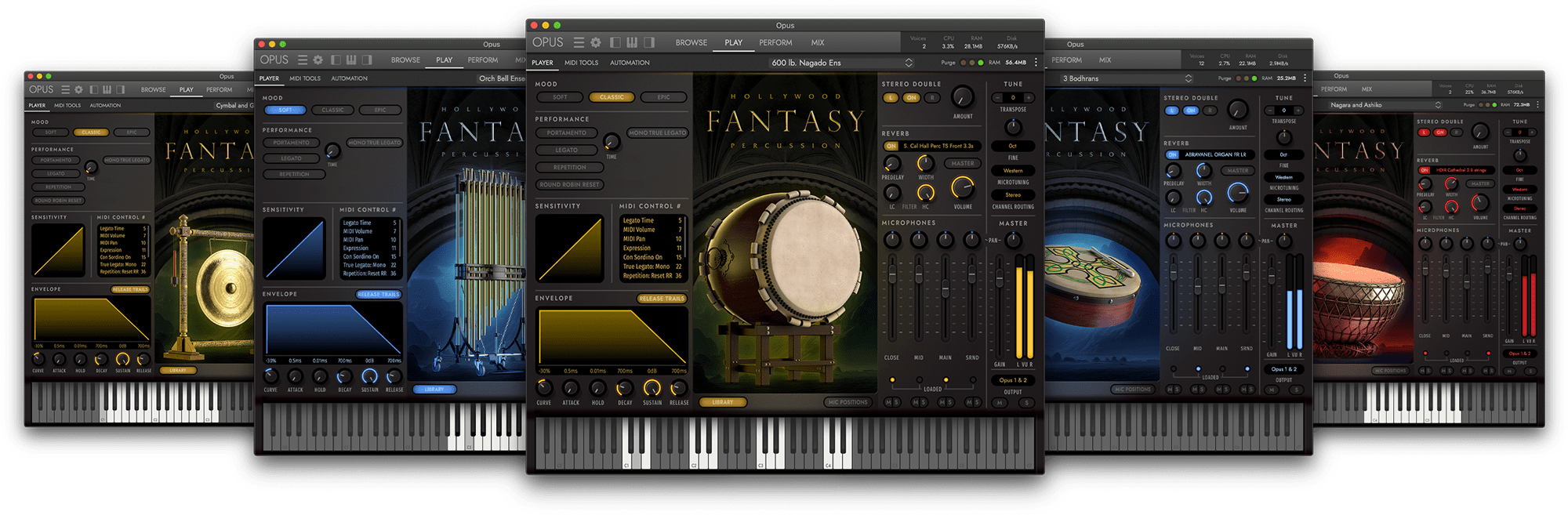
Task: Toggle the Reverb ON switch
Action: (x=891, y=146)
